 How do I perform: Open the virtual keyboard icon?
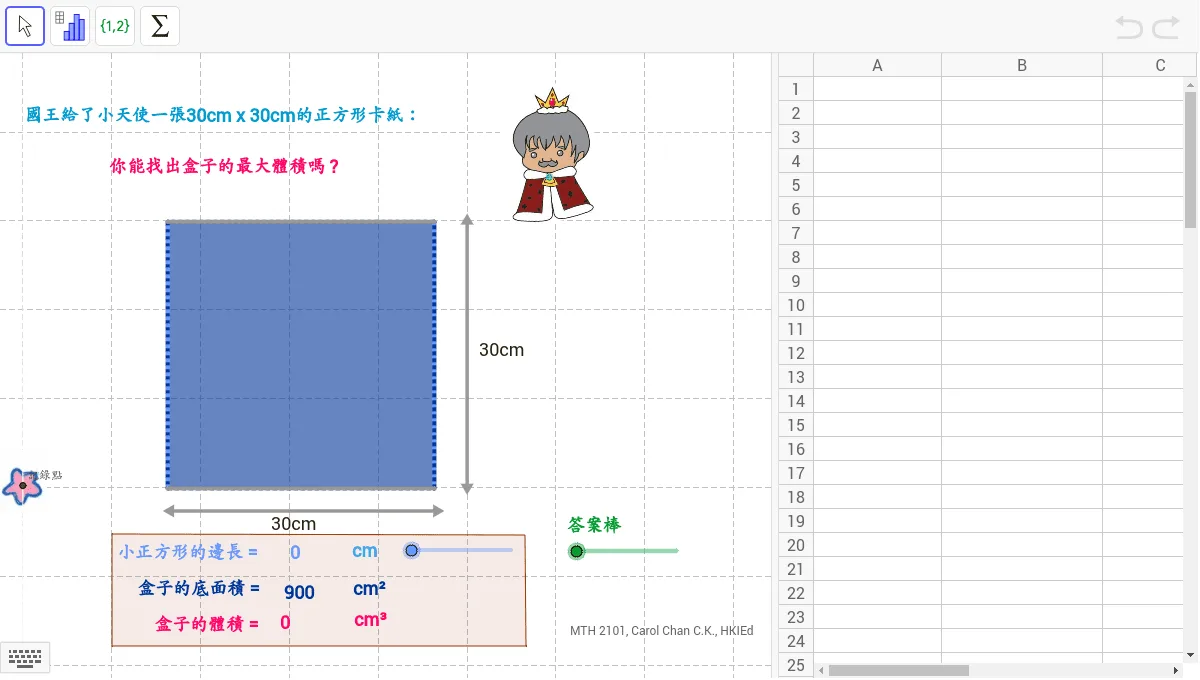click(x=24, y=657)
